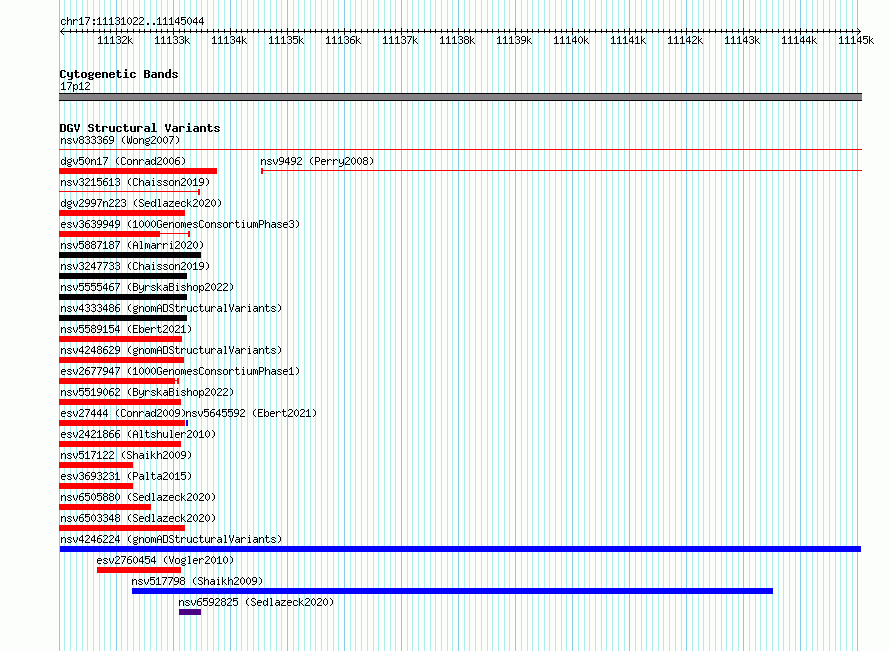
Task: Click nsv5645592 (Ebert2021) label
Action: [x=251, y=413]
